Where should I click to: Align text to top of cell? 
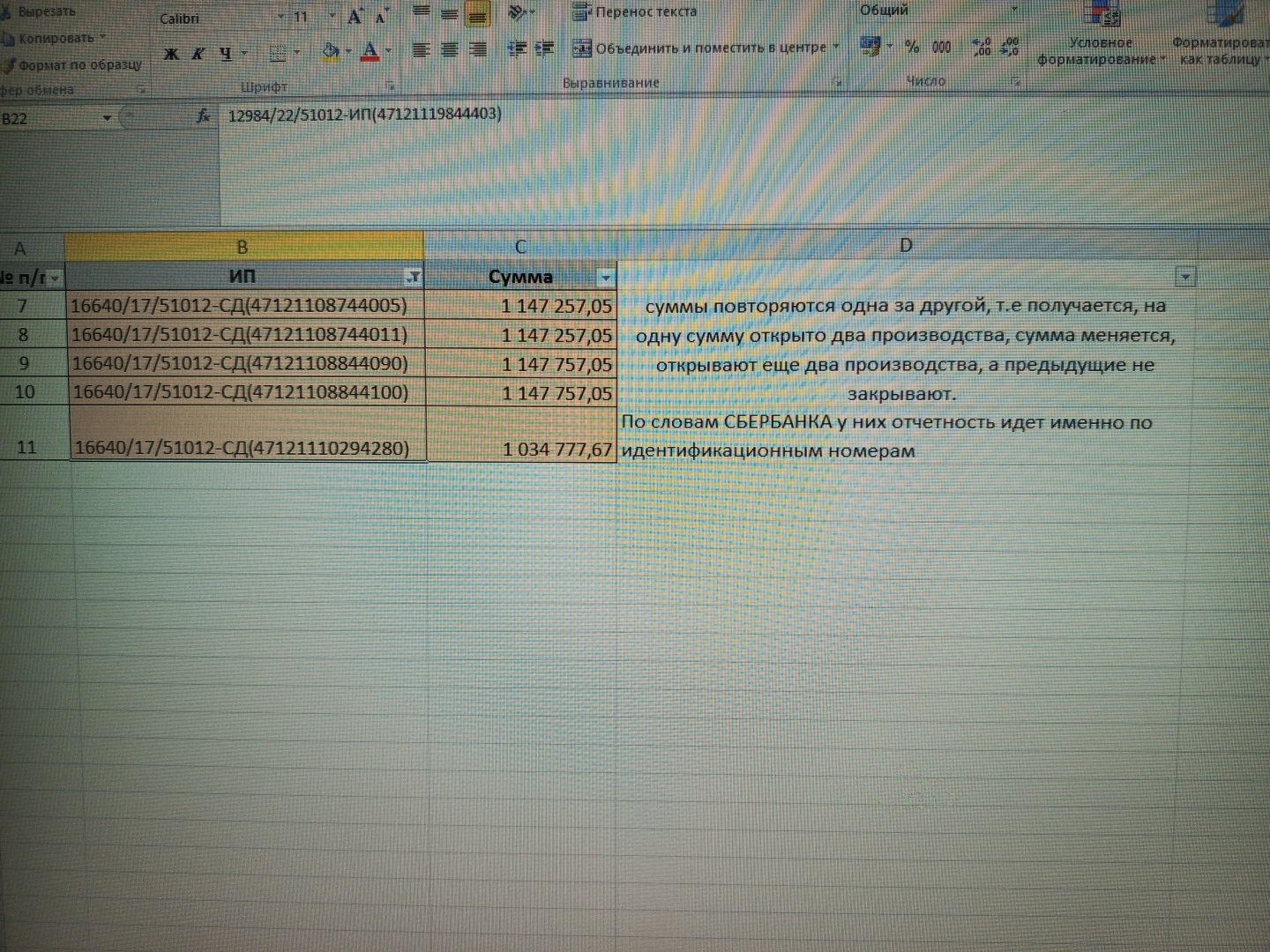tap(422, 13)
